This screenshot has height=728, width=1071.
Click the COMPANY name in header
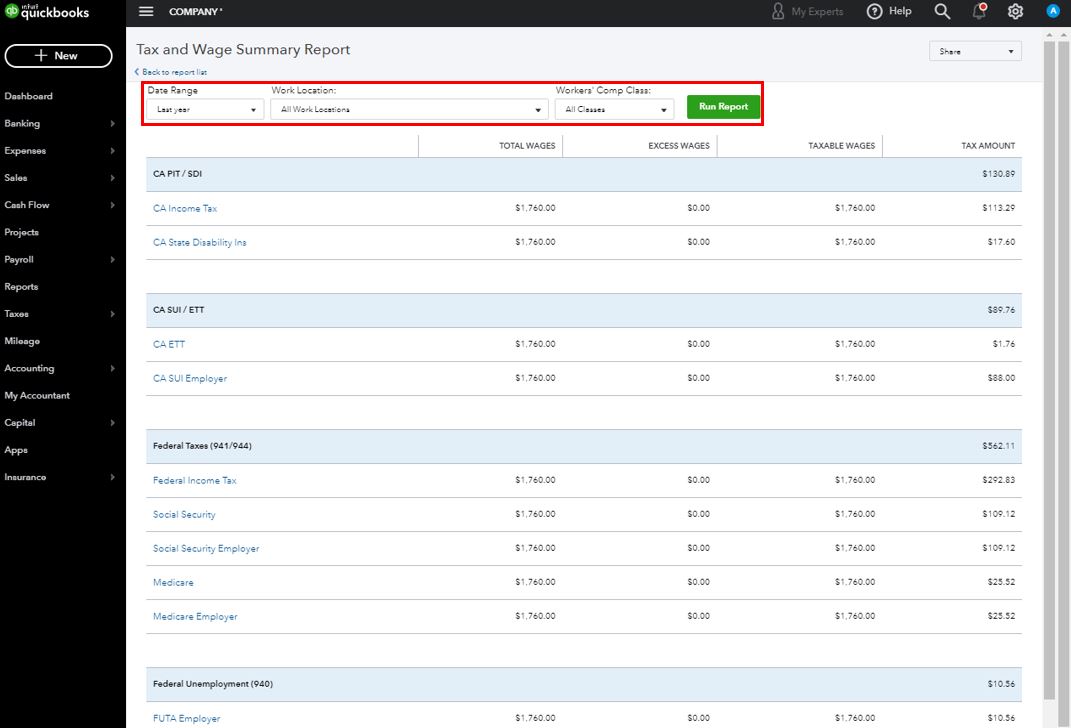click(195, 12)
